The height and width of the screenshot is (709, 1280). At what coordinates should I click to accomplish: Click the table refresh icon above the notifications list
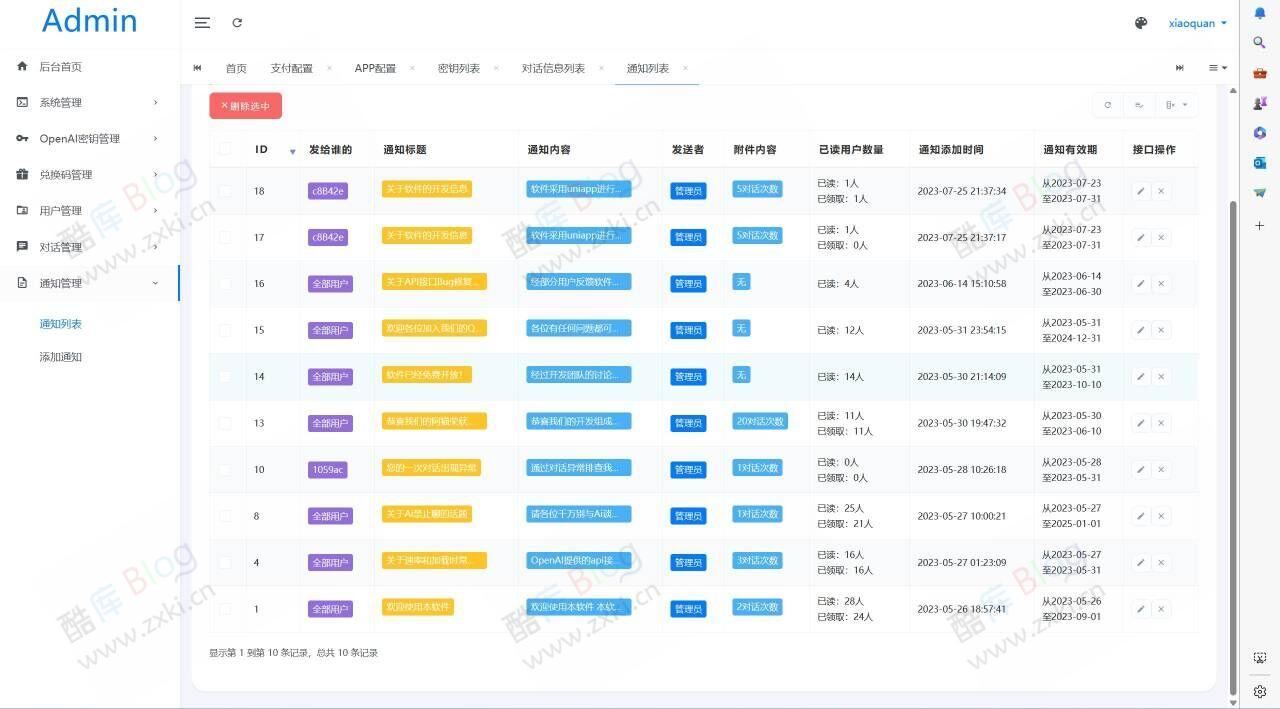[1107, 104]
